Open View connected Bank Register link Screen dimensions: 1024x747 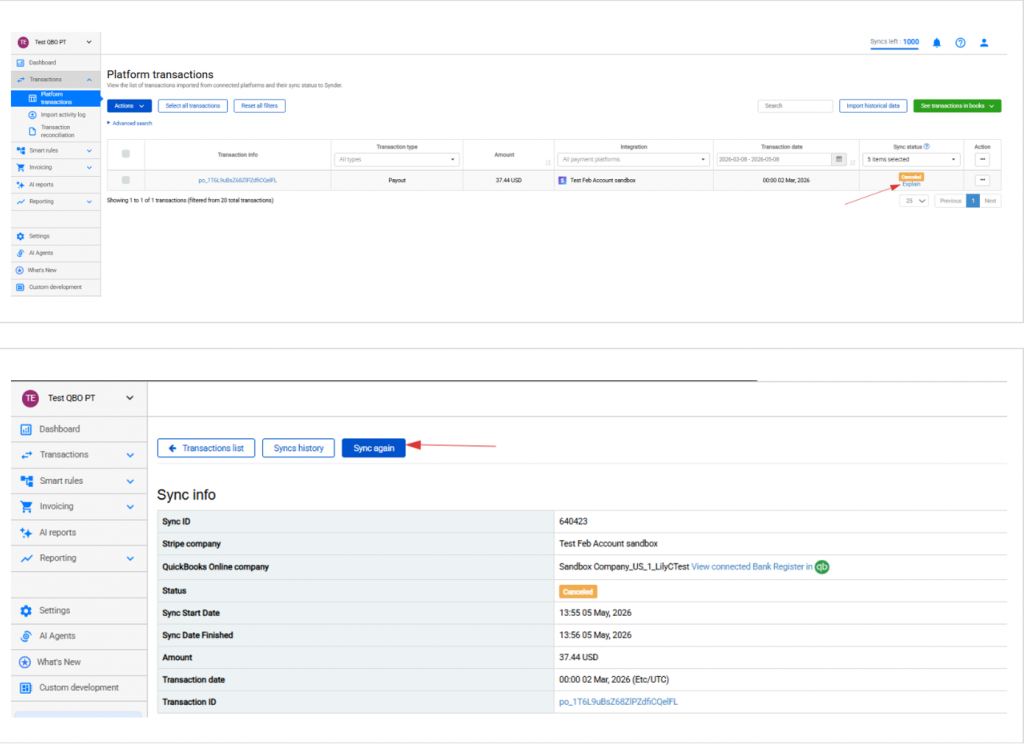tap(752, 567)
